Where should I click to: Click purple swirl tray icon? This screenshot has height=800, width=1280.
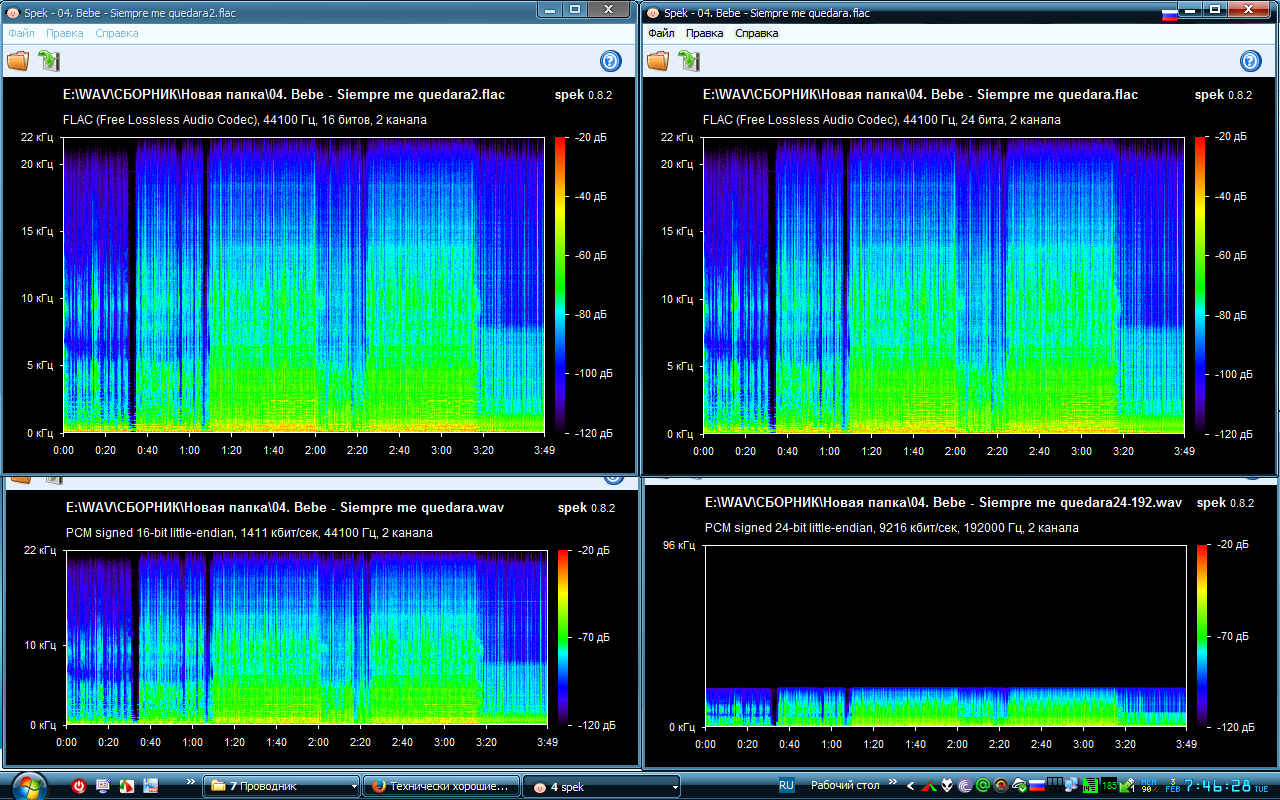point(965,786)
